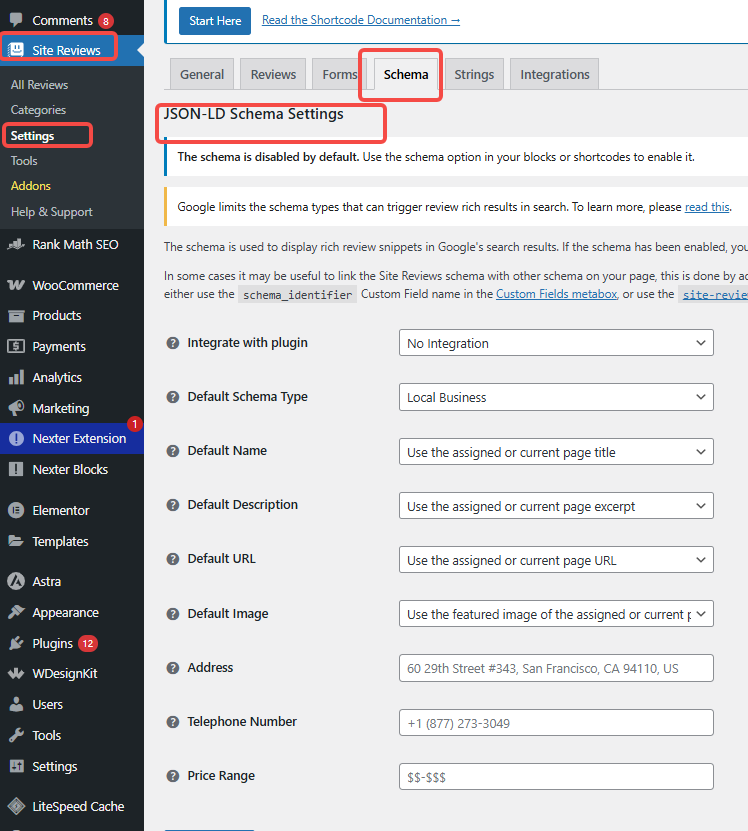This screenshot has height=831, width=748.
Task: Click the WooCommerce icon in sidebar
Action: tap(16, 285)
